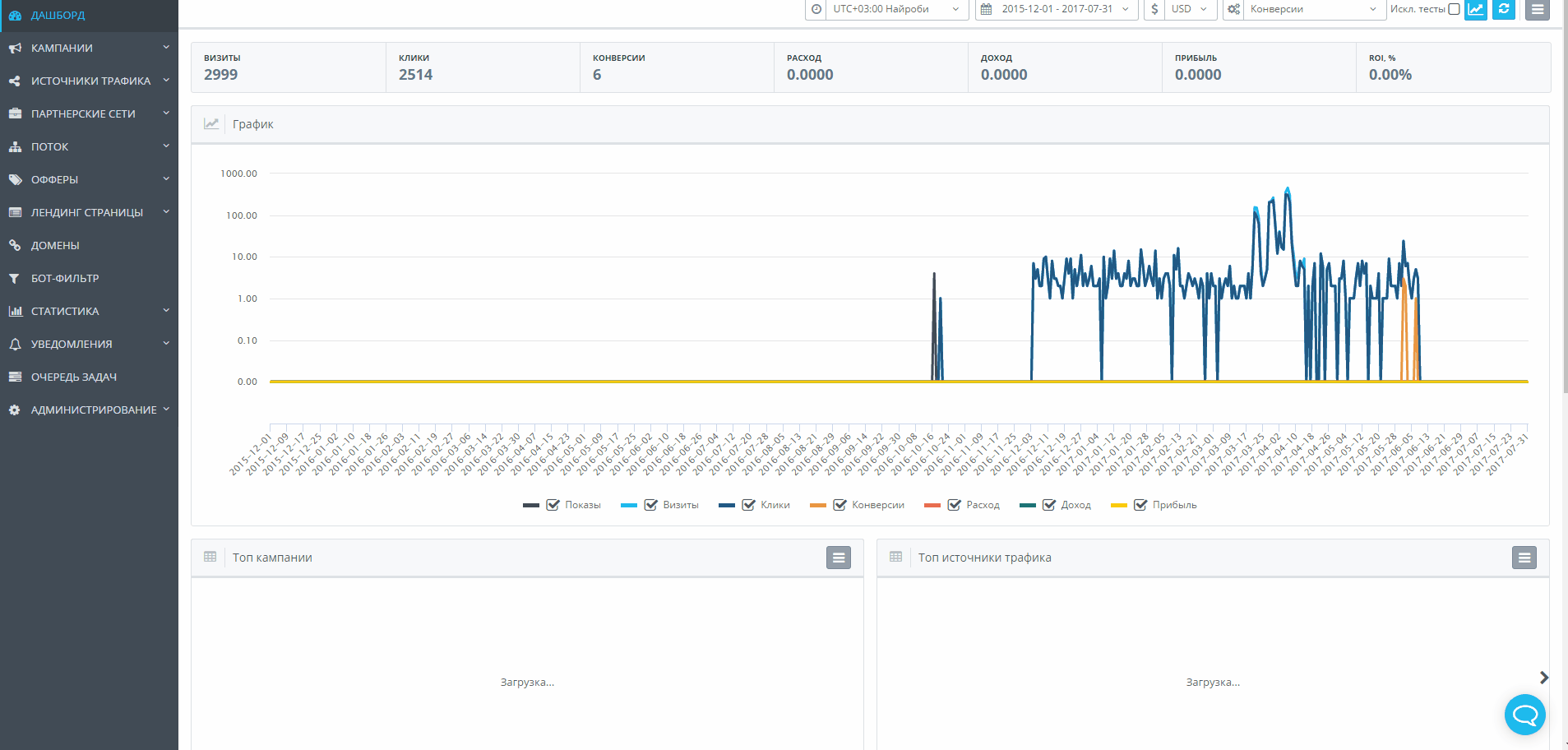Screen dimensions: 1568x750
Task: Click the bell icon beside Уведомления
Action: pos(15,344)
